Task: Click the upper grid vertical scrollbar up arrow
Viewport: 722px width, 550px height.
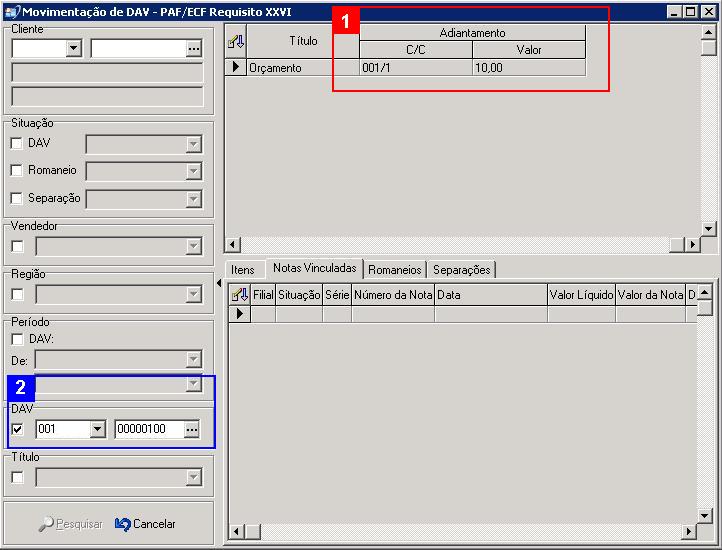Action: pyautogui.click(x=708, y=32)
